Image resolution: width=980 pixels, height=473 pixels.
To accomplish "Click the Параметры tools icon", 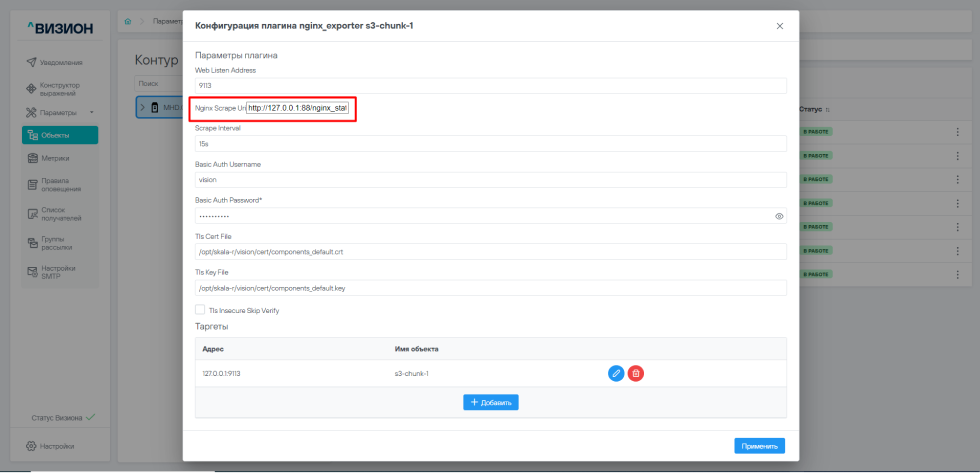I will pyautogui.click(x=32, y=112).
